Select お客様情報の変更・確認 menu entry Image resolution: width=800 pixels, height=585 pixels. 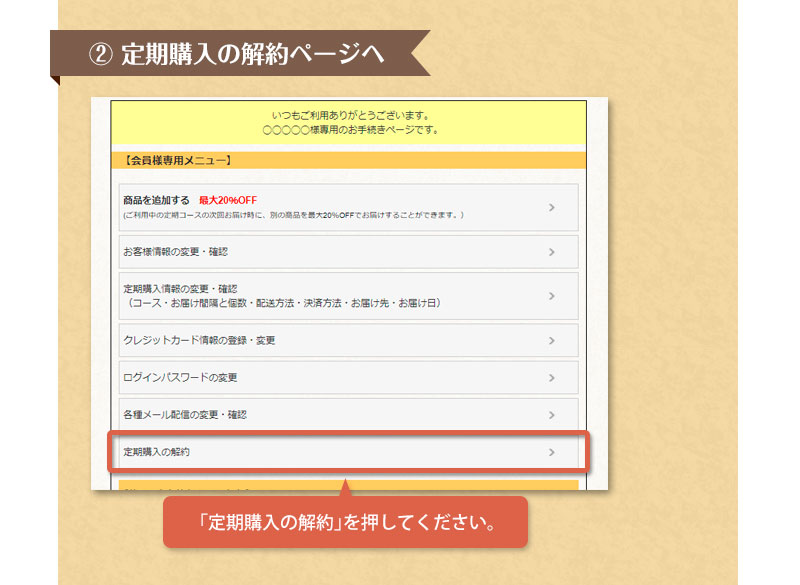click(175, 252)
